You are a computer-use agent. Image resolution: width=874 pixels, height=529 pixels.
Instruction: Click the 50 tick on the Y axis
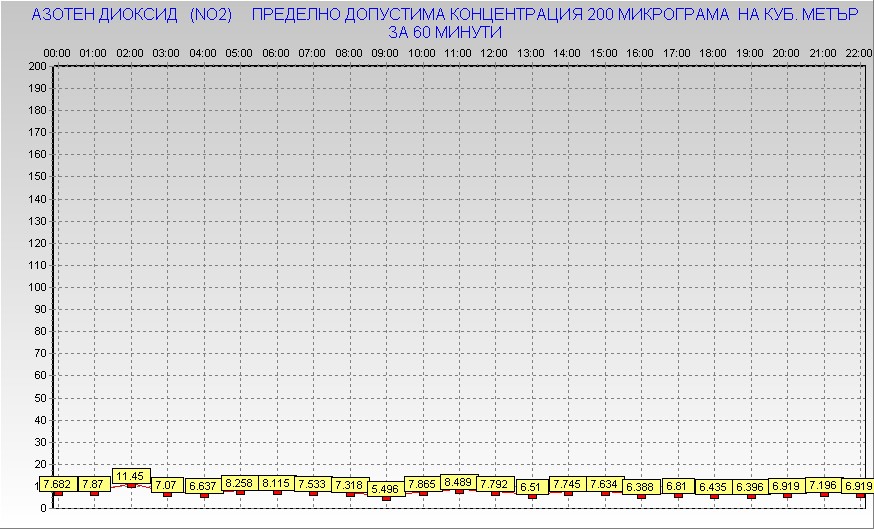coord(40,398)
